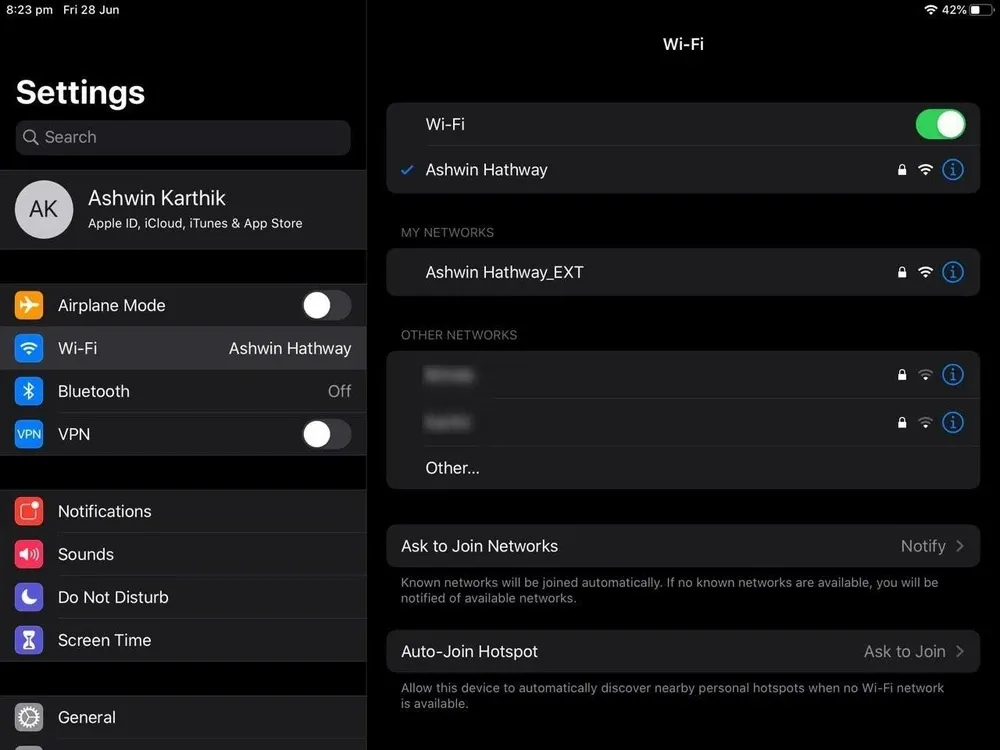The image size is (1000, 750).
Task: Open details for Ashwin Hathway_EXT via info icon
Action: point(952,272)
